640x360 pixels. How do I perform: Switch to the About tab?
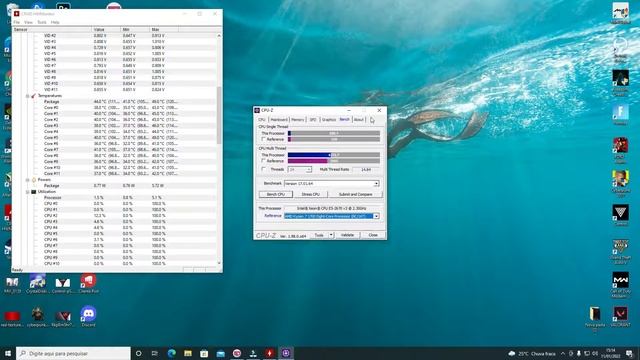pos(358,120)
